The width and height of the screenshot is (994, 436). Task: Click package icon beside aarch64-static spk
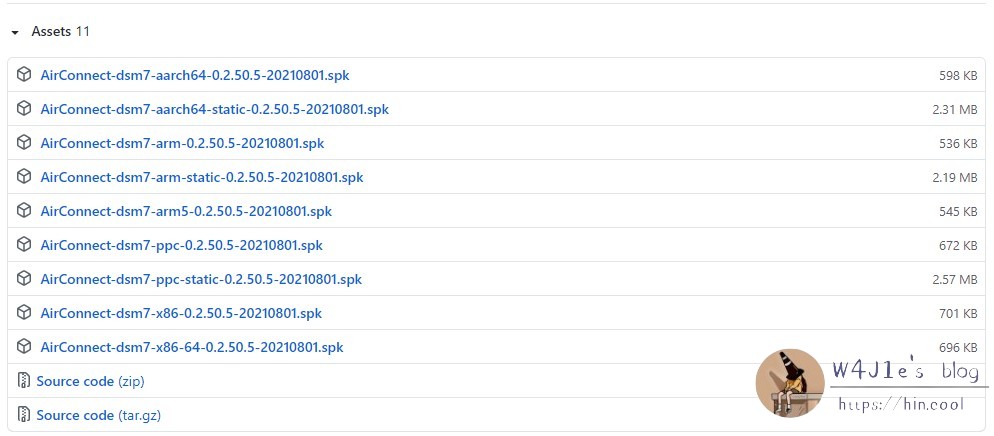coord(24,109)
